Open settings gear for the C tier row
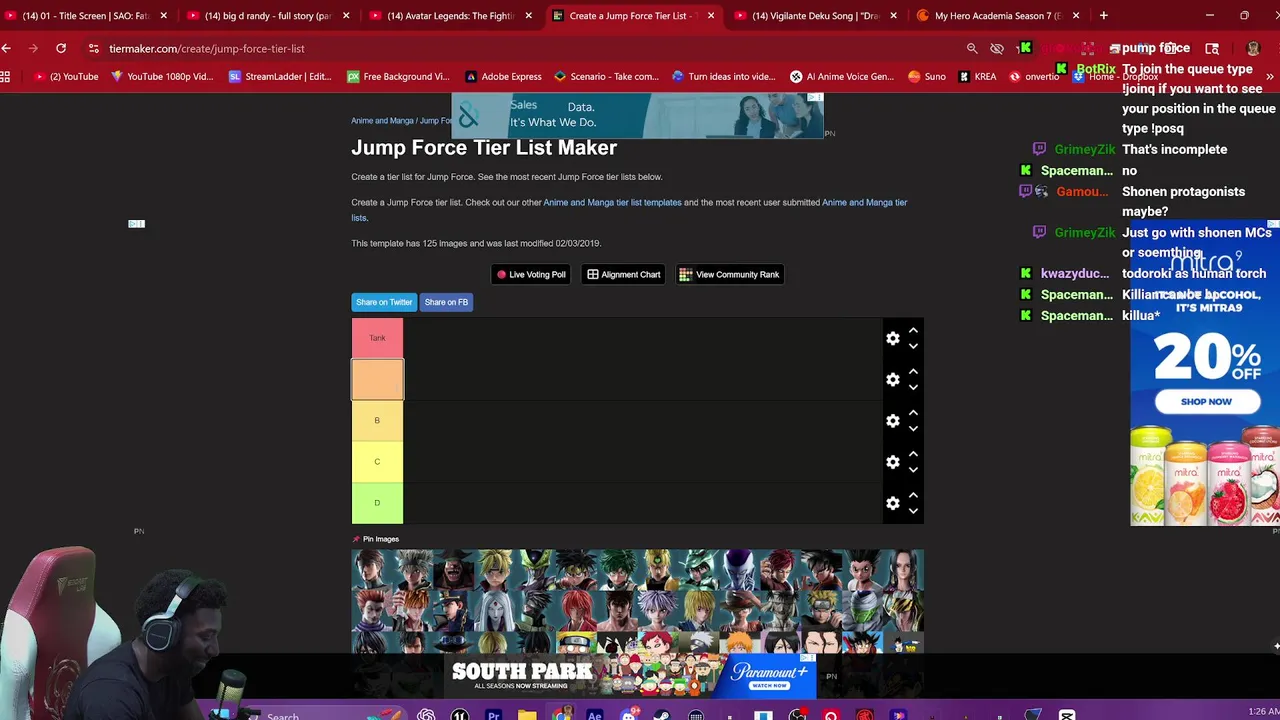The height and width of the screenshot is (720, 1280). point(893,462)
